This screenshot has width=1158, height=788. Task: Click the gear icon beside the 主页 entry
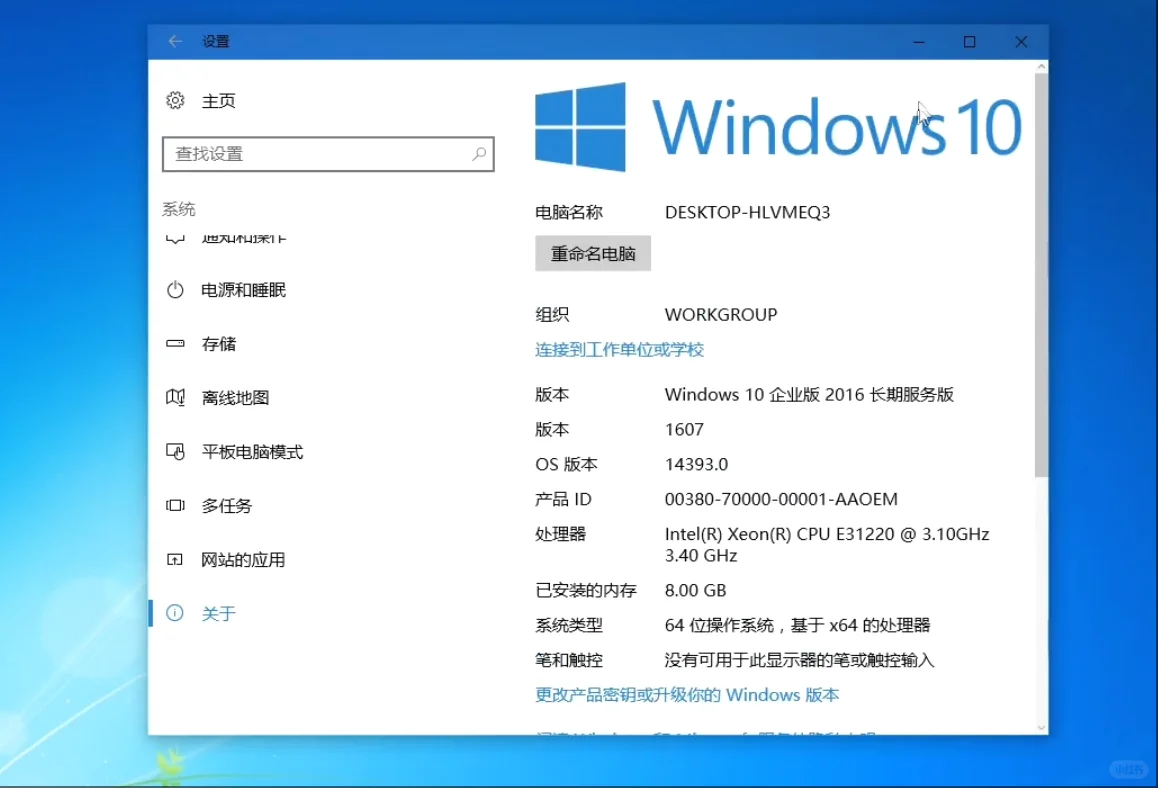coord(175,100)
